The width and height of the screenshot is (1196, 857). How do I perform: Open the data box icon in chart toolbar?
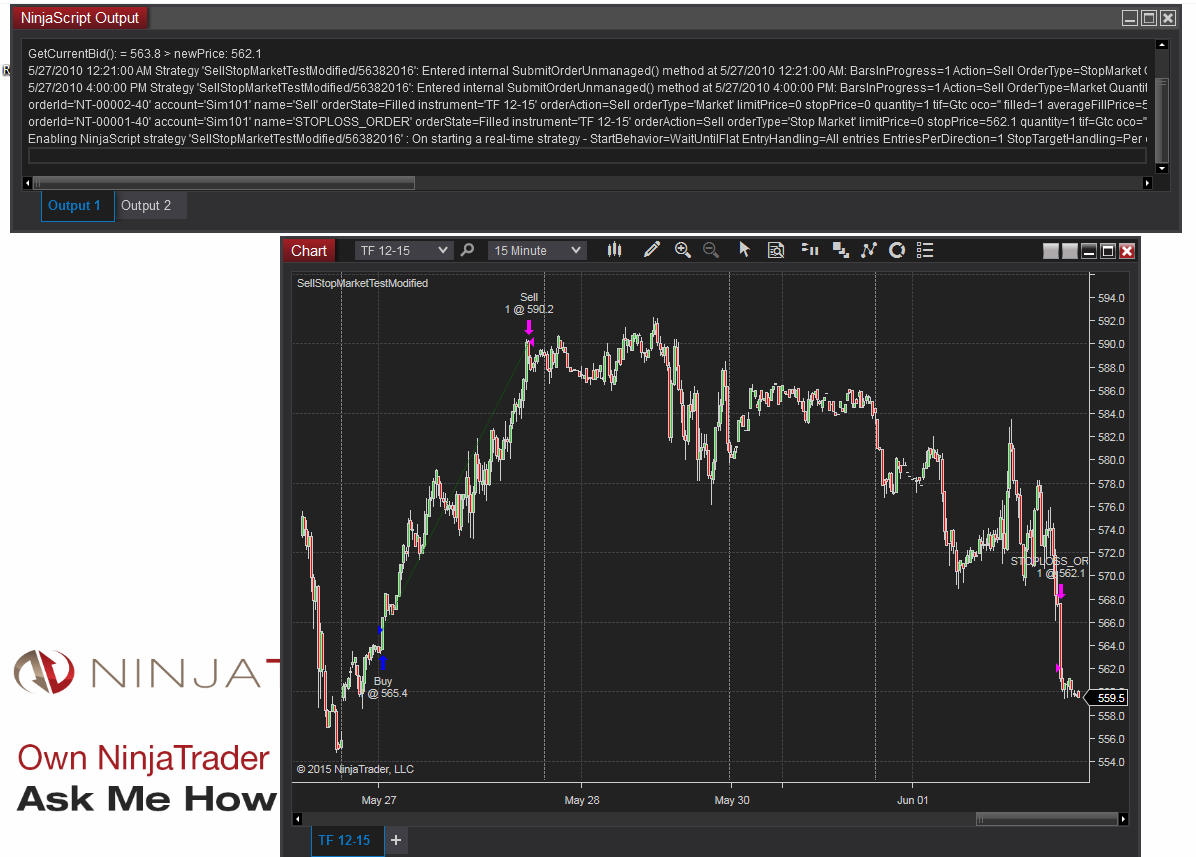[x=776, y=250]
